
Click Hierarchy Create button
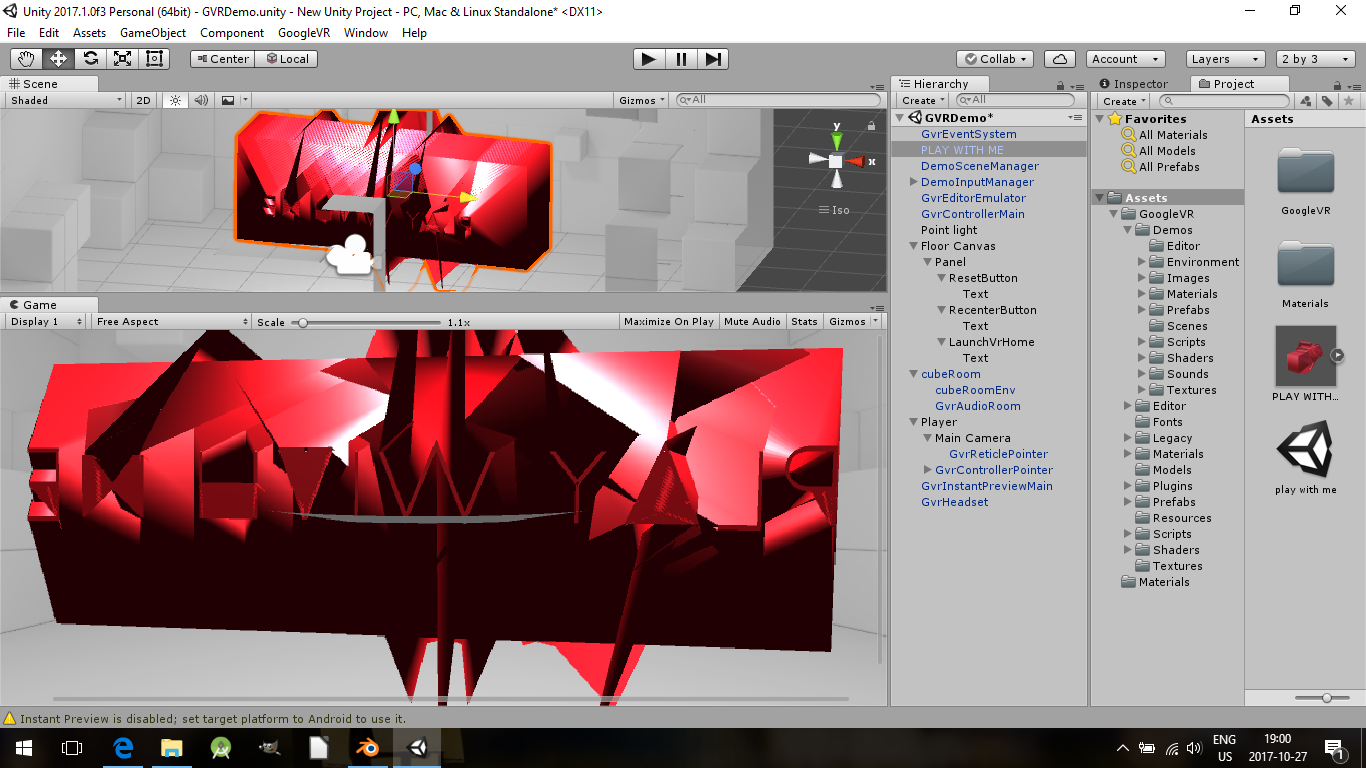coord(922,100)
